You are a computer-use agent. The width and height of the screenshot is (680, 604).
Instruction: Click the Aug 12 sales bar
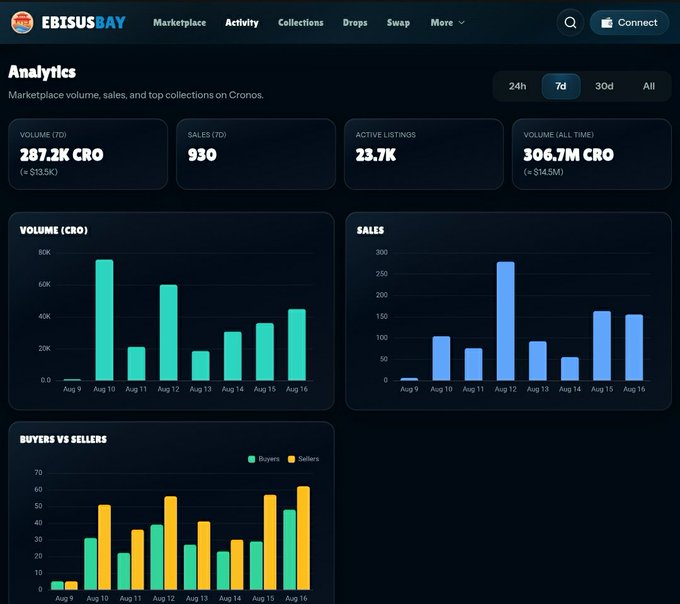tap(506, 321)
